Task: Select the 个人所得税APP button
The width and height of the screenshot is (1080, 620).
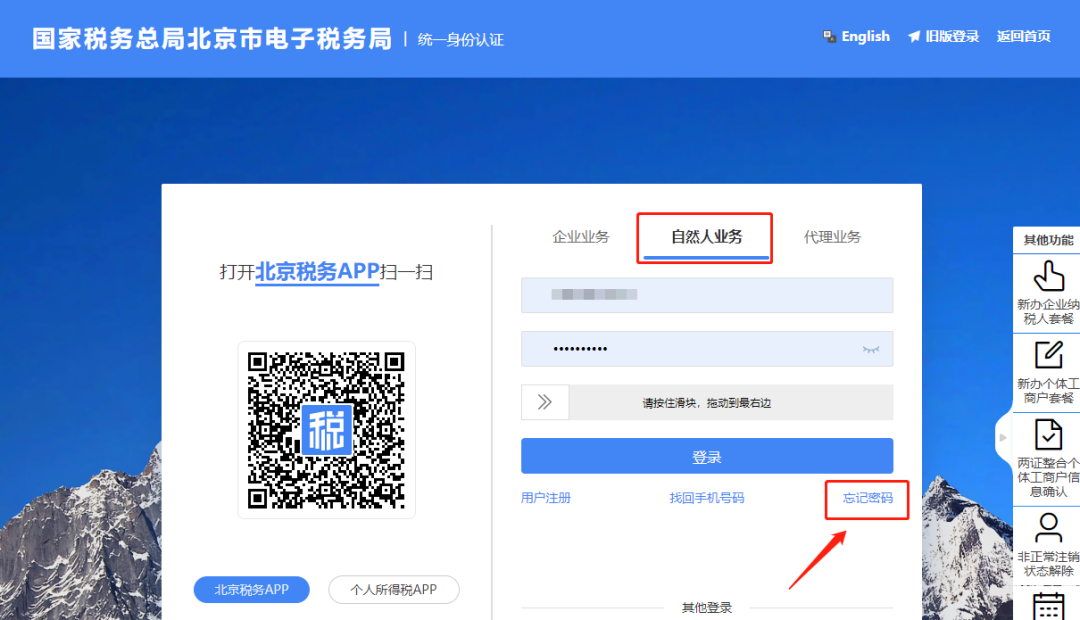Action: (393, 590)
